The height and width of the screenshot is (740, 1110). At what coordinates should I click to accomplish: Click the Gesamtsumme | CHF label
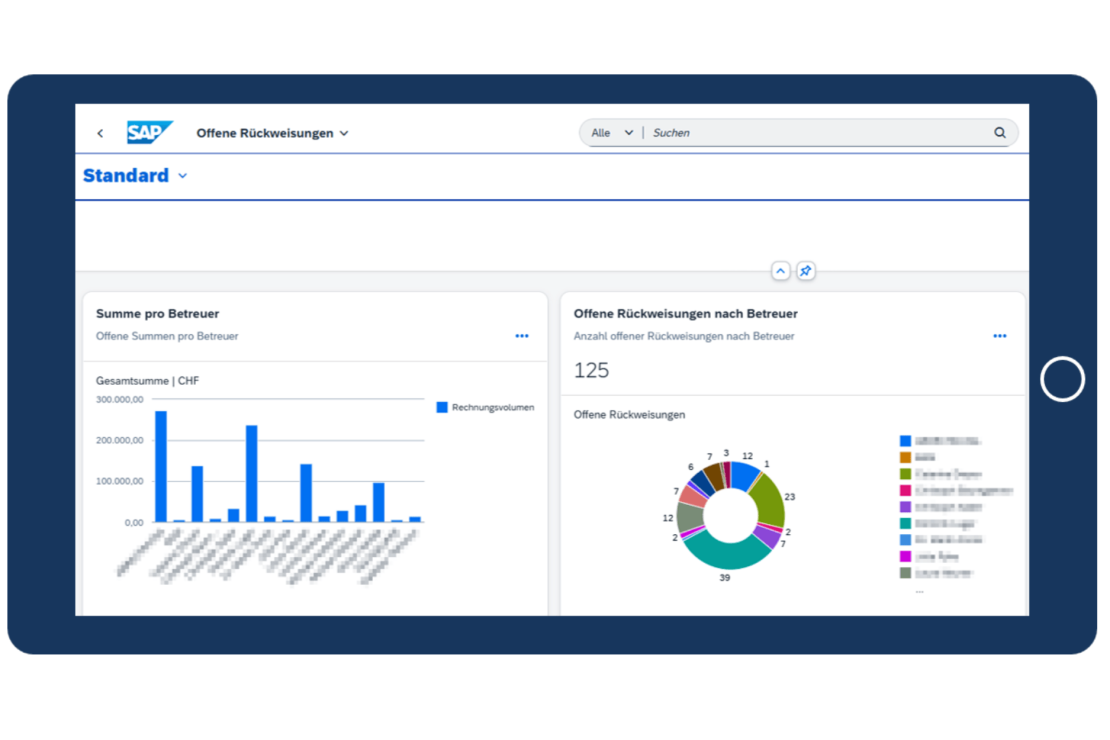coord(147,381)
